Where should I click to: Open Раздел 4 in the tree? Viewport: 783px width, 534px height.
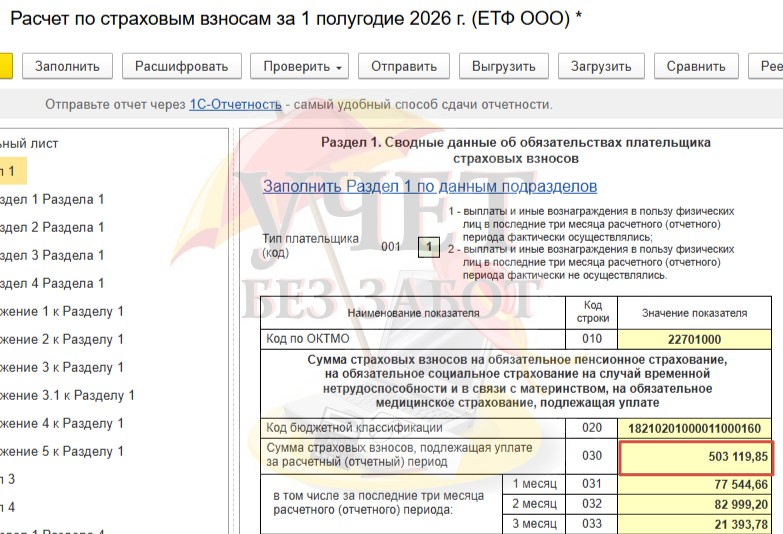click(x=7, y=507)
